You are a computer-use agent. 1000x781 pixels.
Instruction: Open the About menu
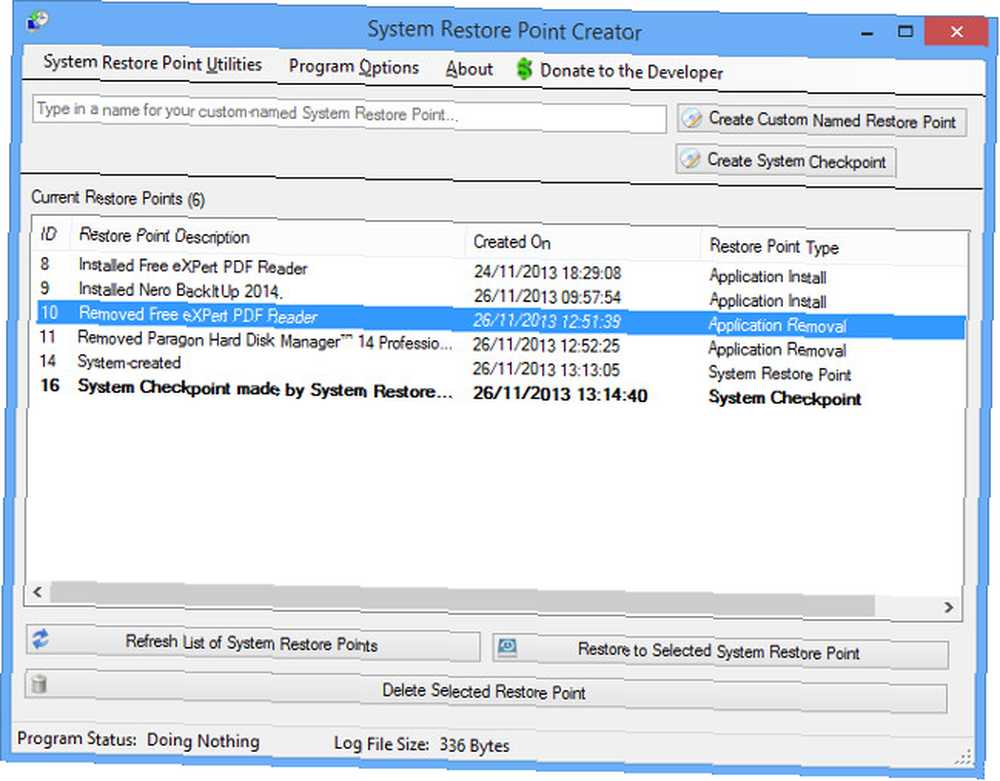pyautogui.click(x=469, y=69)
